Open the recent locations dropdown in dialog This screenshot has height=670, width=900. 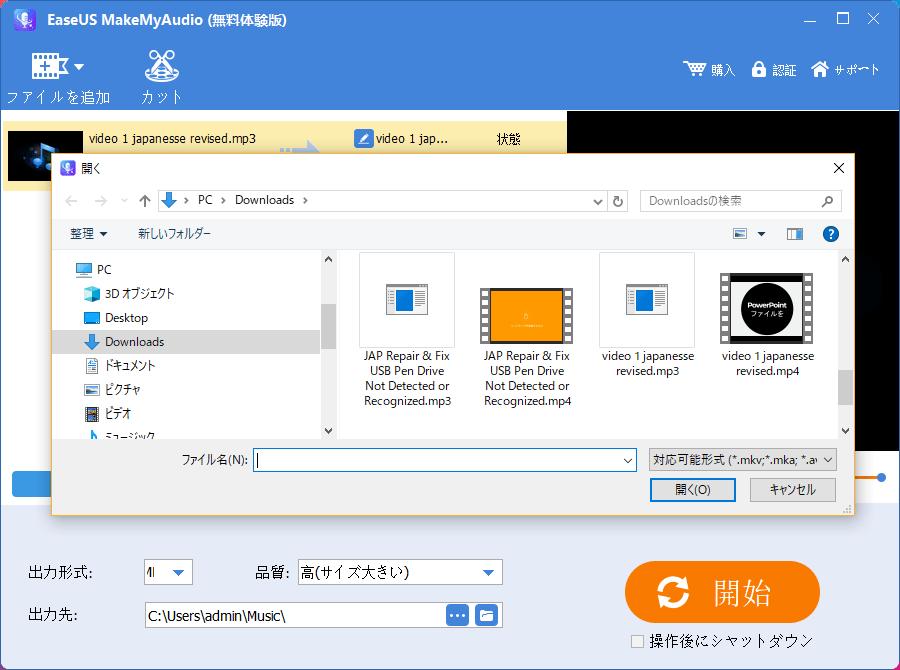(x=124, y=200)
